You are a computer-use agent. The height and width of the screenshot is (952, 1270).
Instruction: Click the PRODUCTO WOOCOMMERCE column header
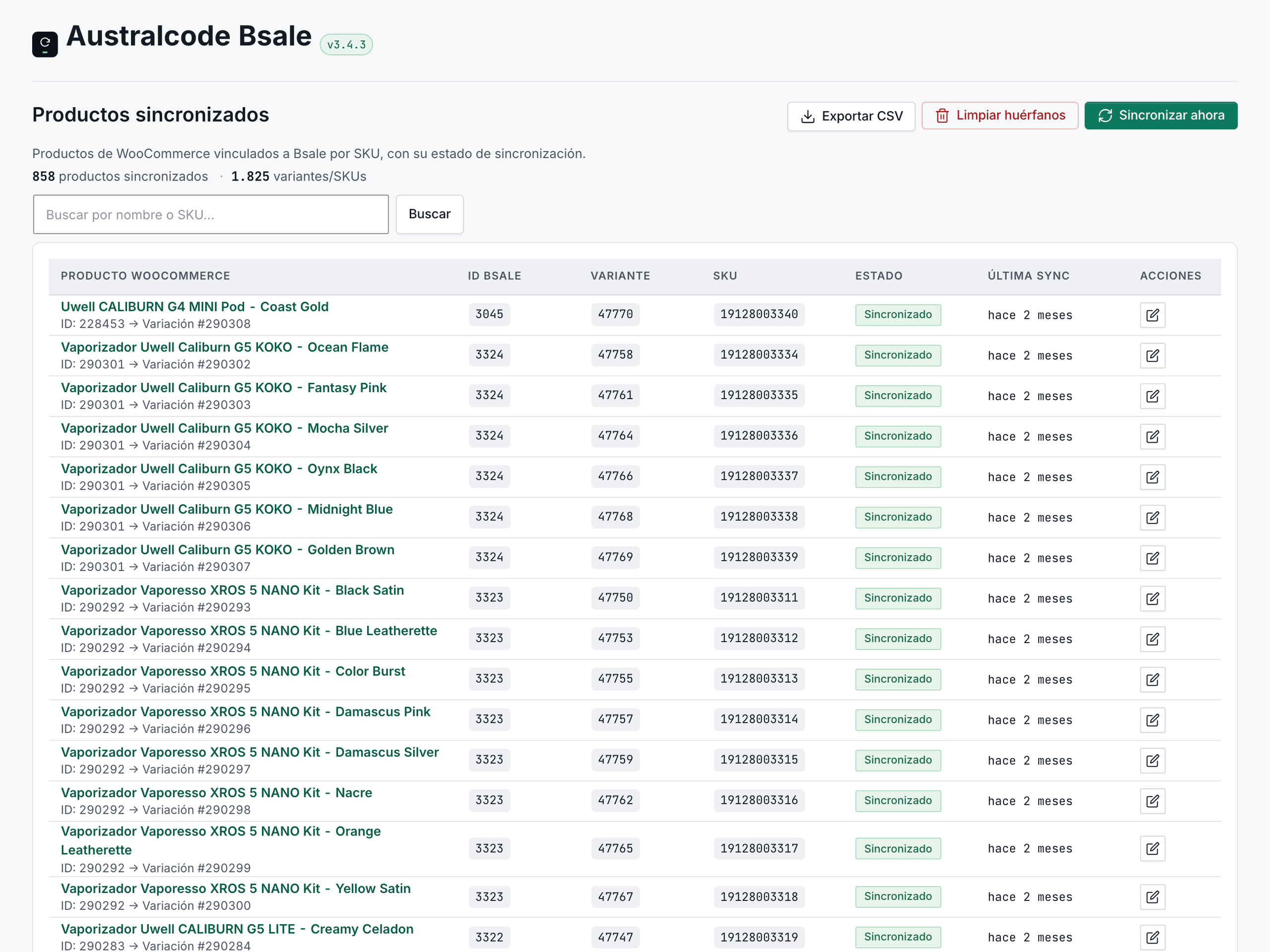point(145,276)
